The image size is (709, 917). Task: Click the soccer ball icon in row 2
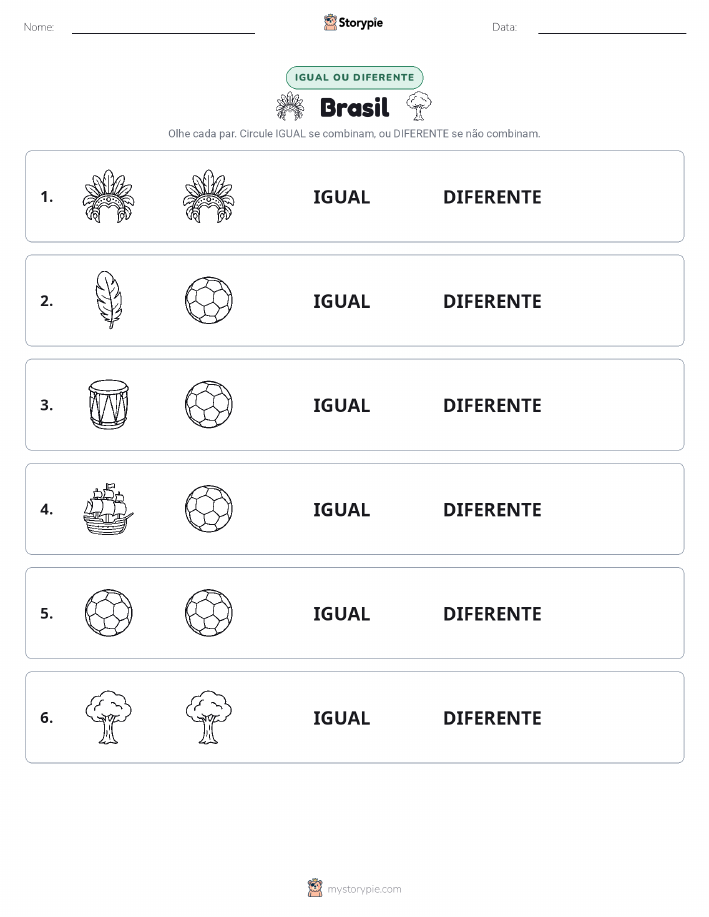click(x=209, y=300)
